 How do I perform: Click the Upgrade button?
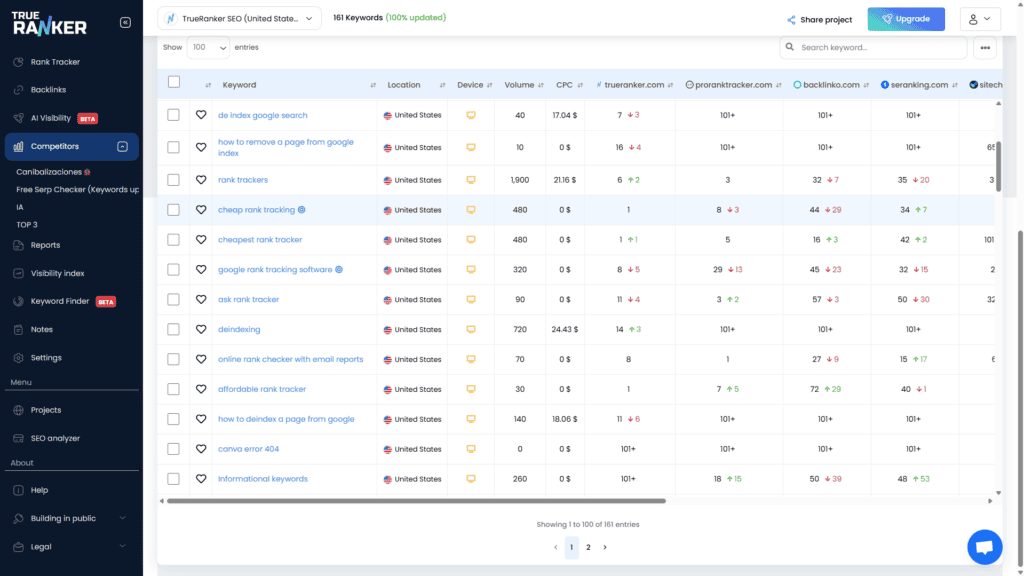click(x=905, y=18)
